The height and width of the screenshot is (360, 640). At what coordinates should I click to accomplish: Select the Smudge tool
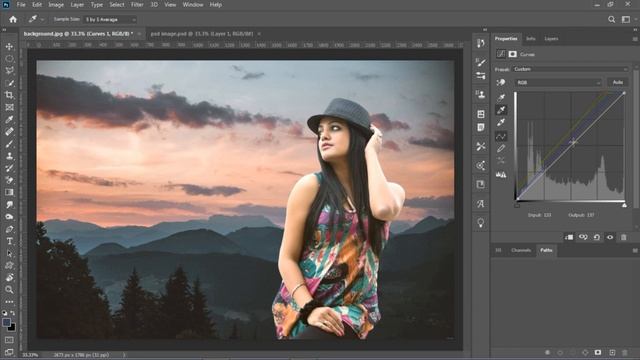tap(9, 204)
